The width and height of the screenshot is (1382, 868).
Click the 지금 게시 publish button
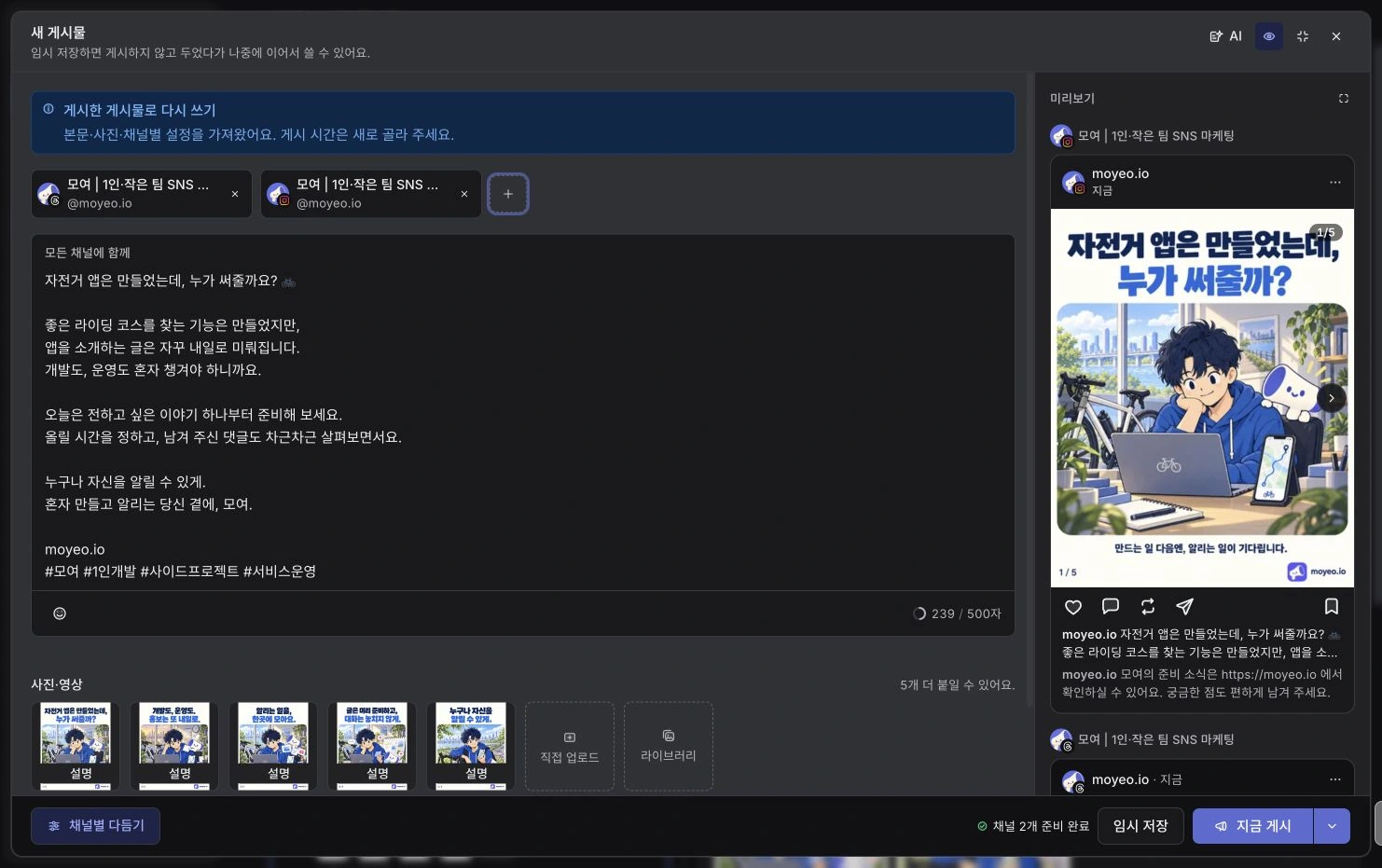pyautogui.click(x=1252, y=826)
